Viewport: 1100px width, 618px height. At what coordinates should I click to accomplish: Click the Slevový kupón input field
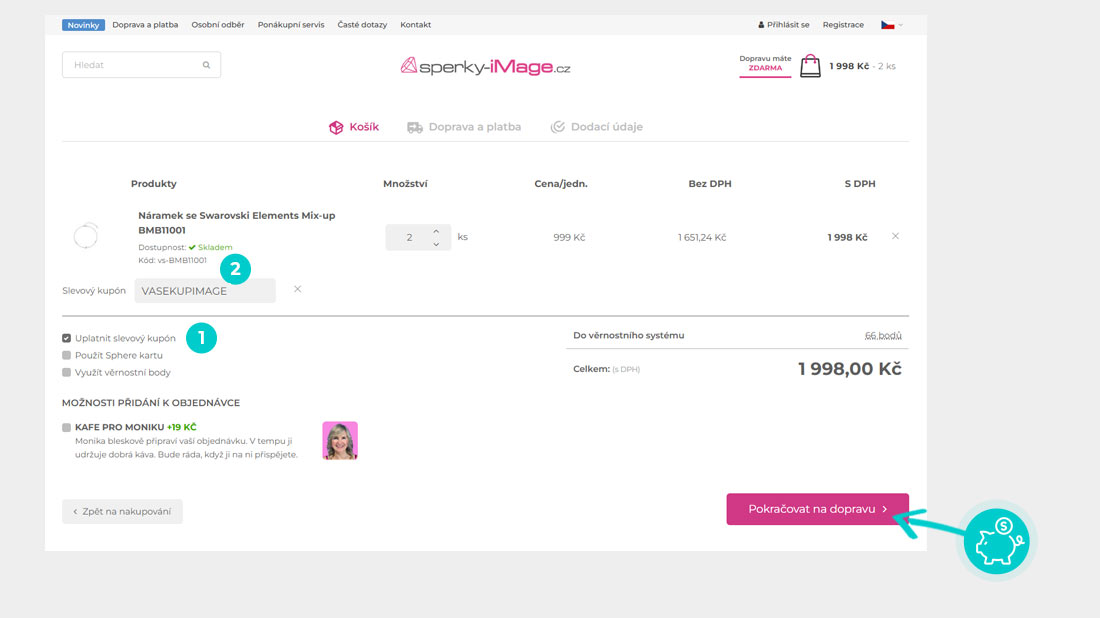(205, 290)
